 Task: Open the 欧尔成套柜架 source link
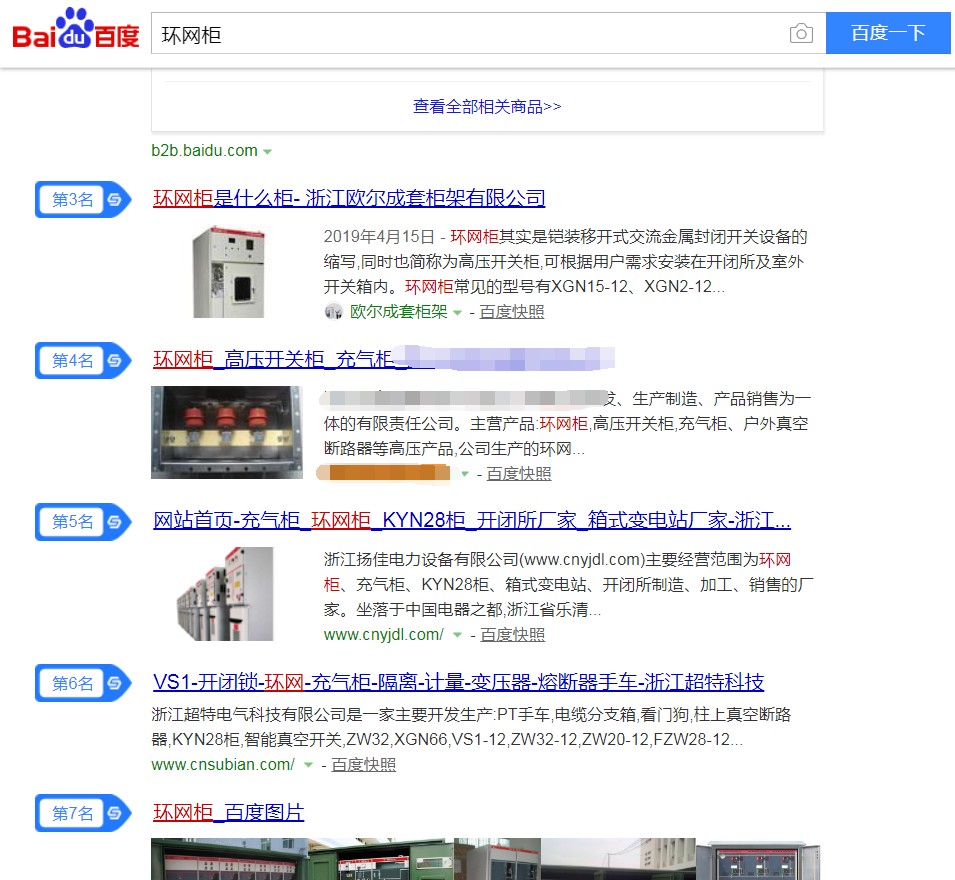[398, 312]
